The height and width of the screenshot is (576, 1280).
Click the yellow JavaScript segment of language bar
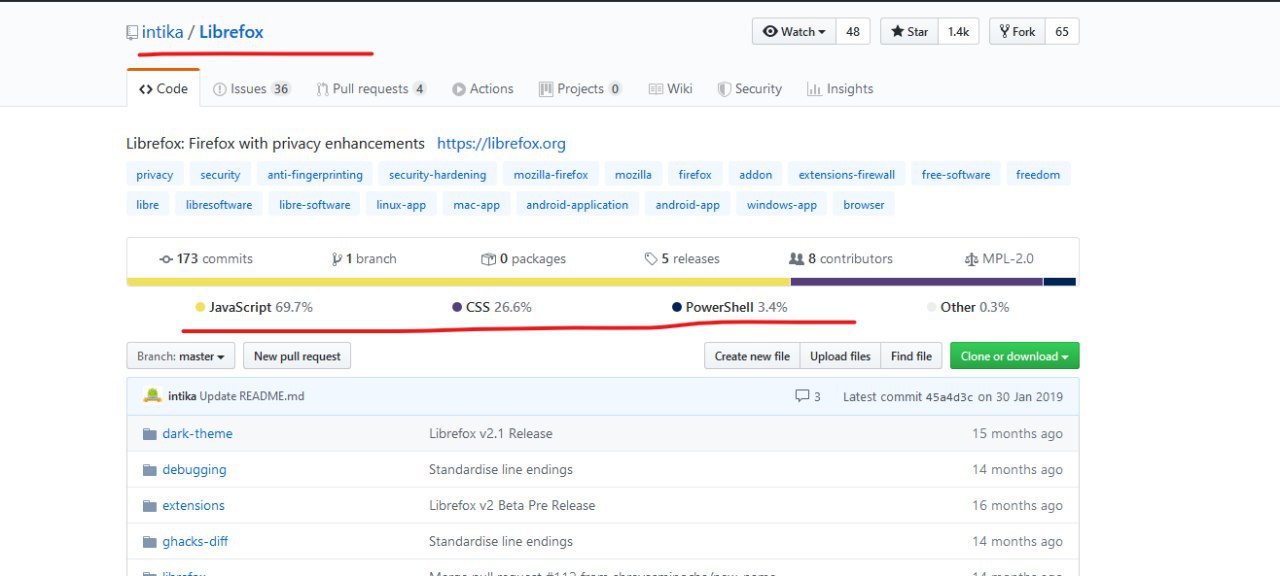(x=458, y=282)
